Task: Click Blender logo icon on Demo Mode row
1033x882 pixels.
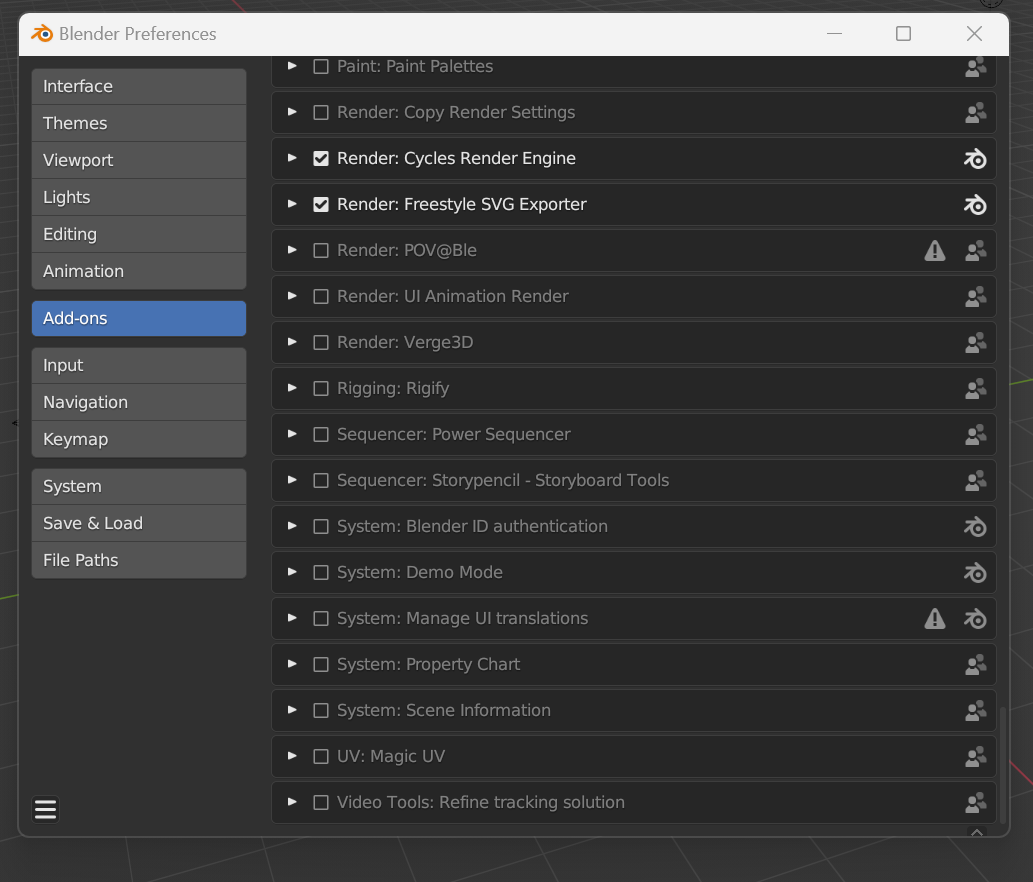Action: pos(976,572)
